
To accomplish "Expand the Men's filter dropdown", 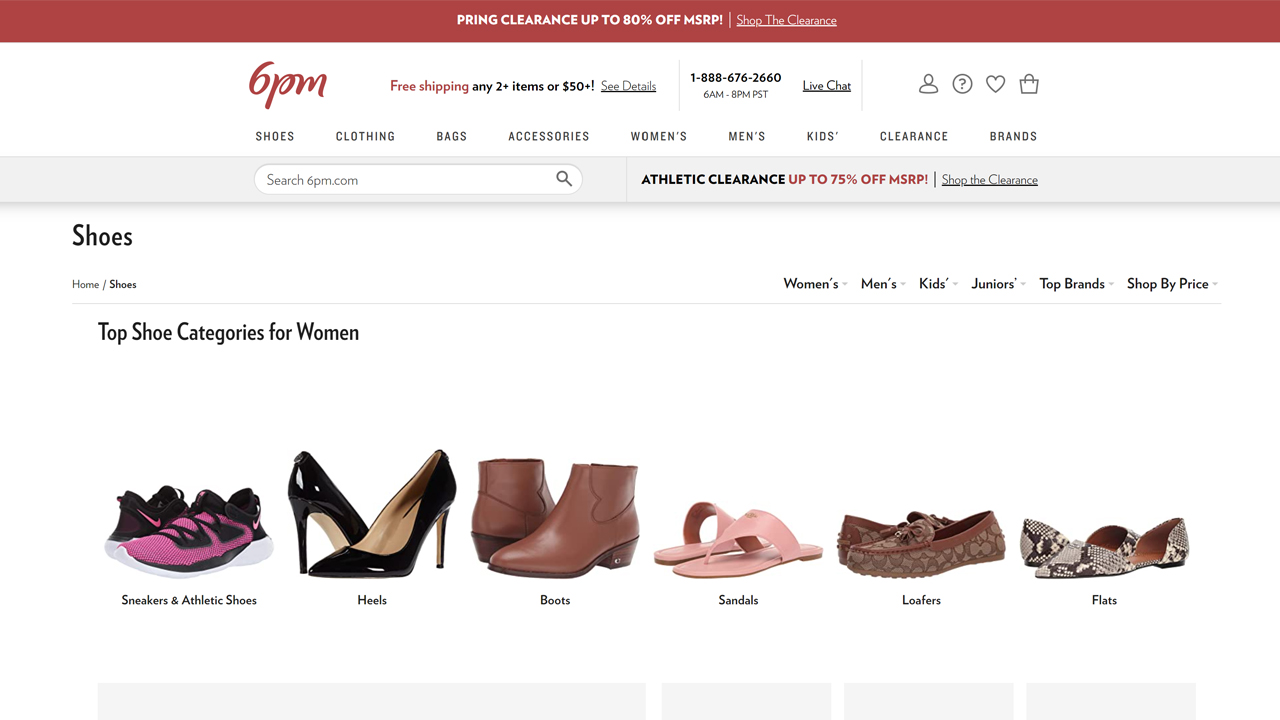I will pyautogui.click(x=878, y=283).
